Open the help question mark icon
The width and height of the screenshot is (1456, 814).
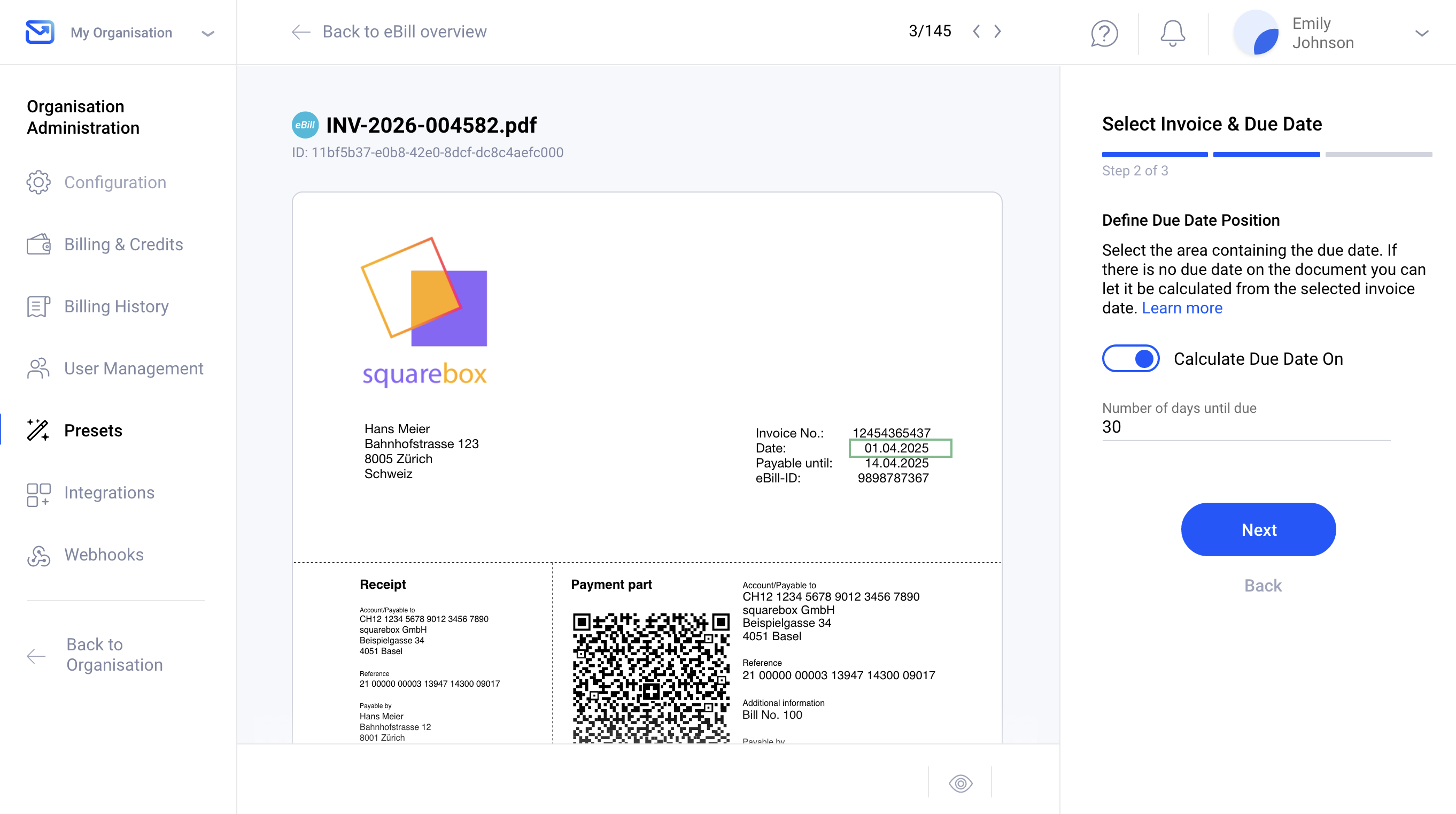1104,33
